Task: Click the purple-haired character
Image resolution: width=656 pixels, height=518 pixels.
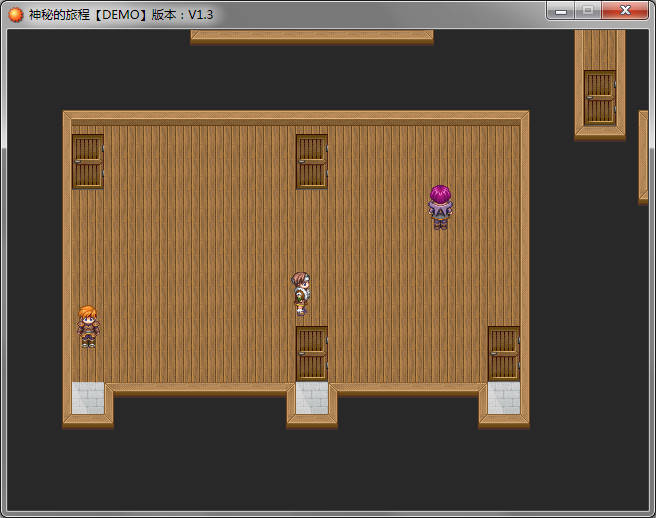Action: [x=440, y=207]
